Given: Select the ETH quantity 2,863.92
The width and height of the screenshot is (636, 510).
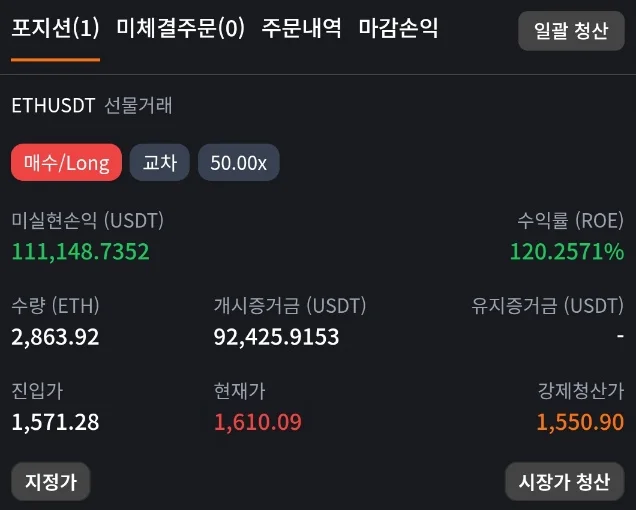Looking at the screenshot, I should point(55,337).
